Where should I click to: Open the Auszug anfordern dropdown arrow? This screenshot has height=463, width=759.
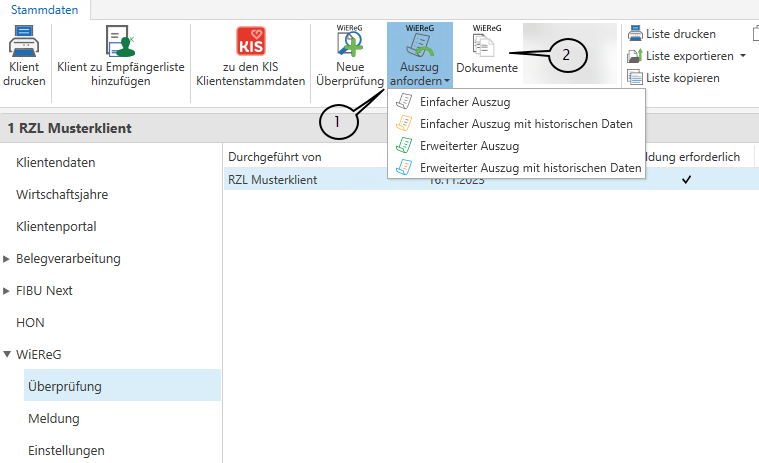click(x=448, y=81)
